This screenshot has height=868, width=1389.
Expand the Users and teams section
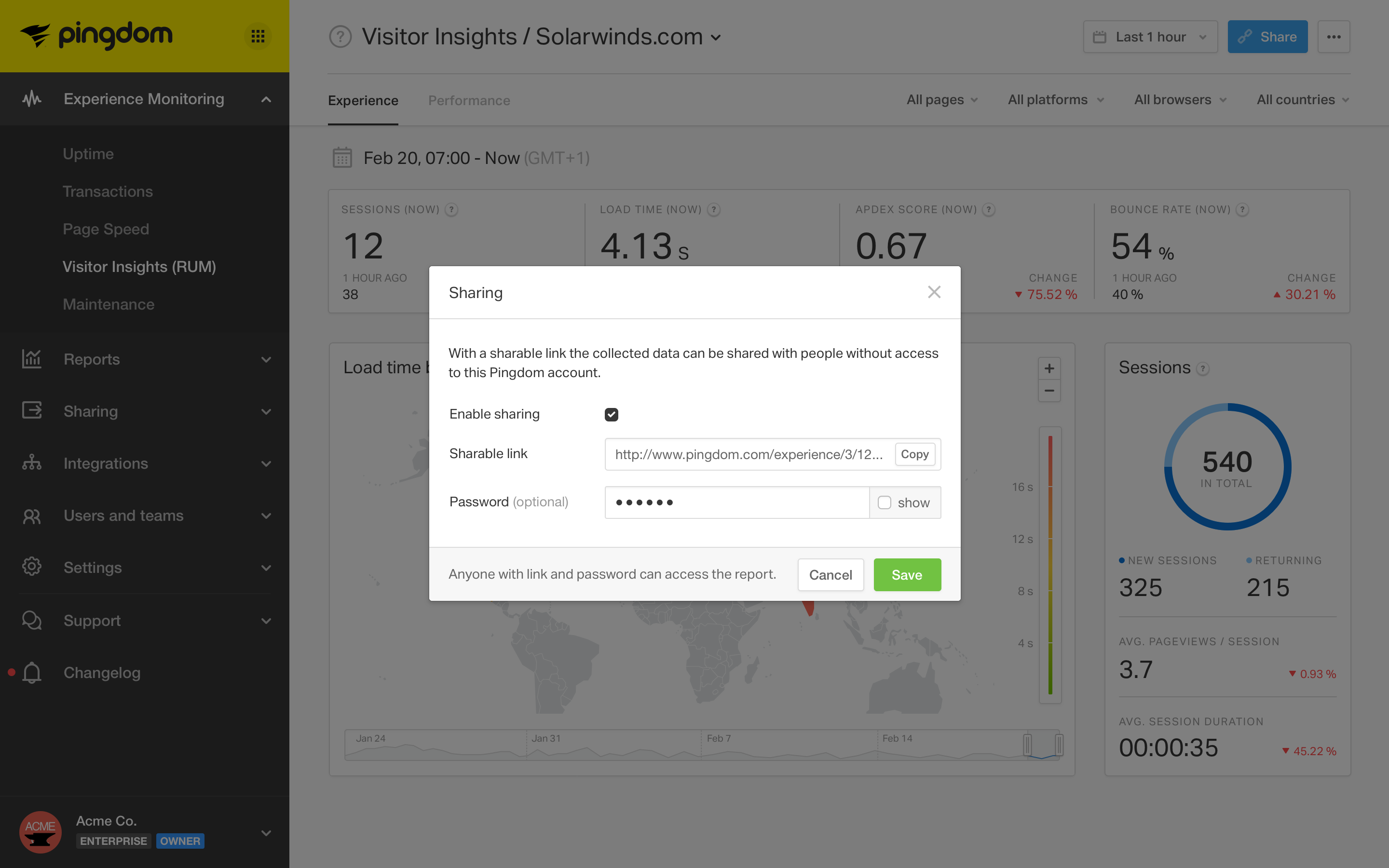click(x=266, y=515)
